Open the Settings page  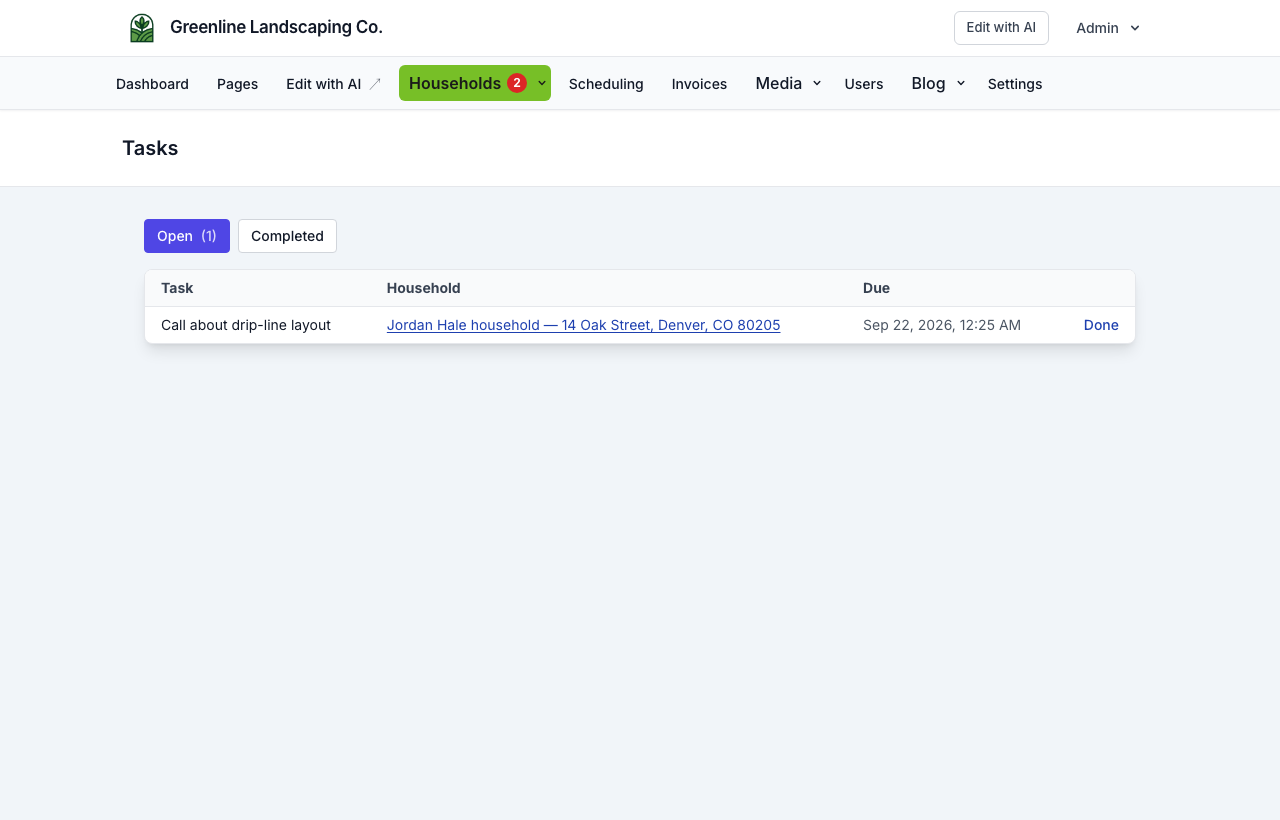(1015, 84)
